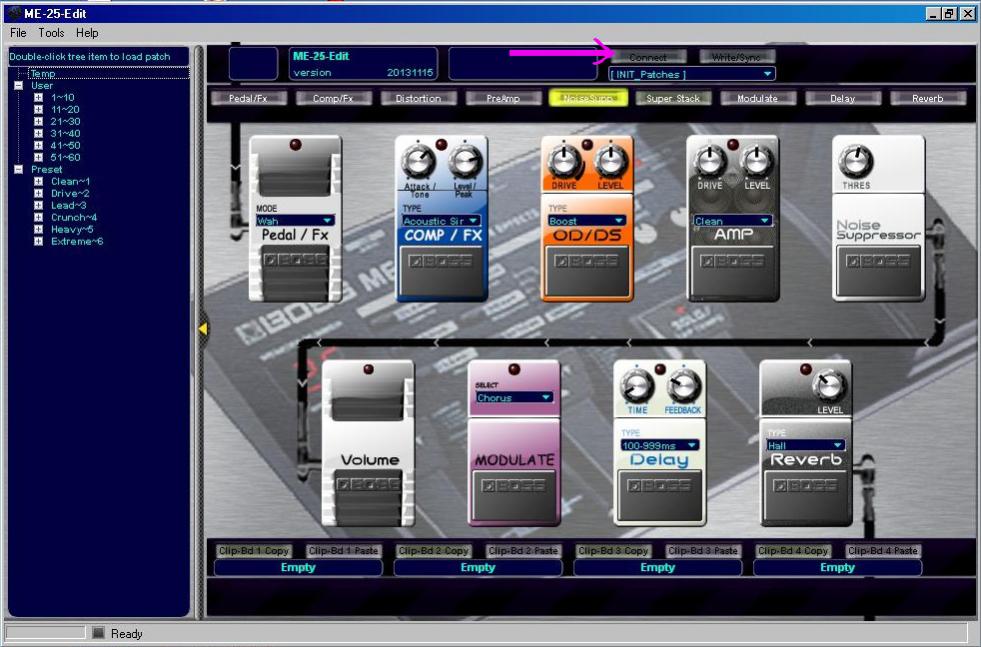Open the File menu
The height and width of the screenshot is (647, 981).
[18, 33]
